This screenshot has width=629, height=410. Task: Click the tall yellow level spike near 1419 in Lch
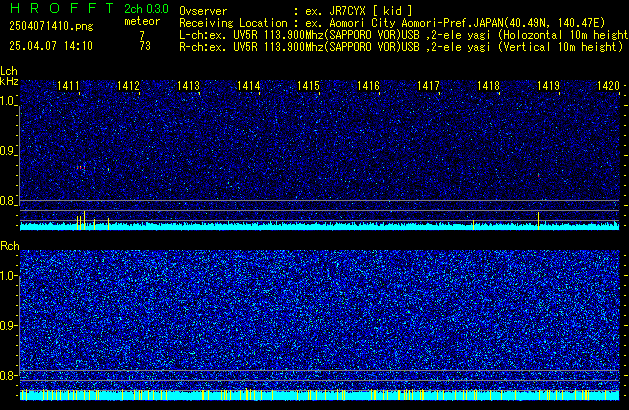(538, 221)
